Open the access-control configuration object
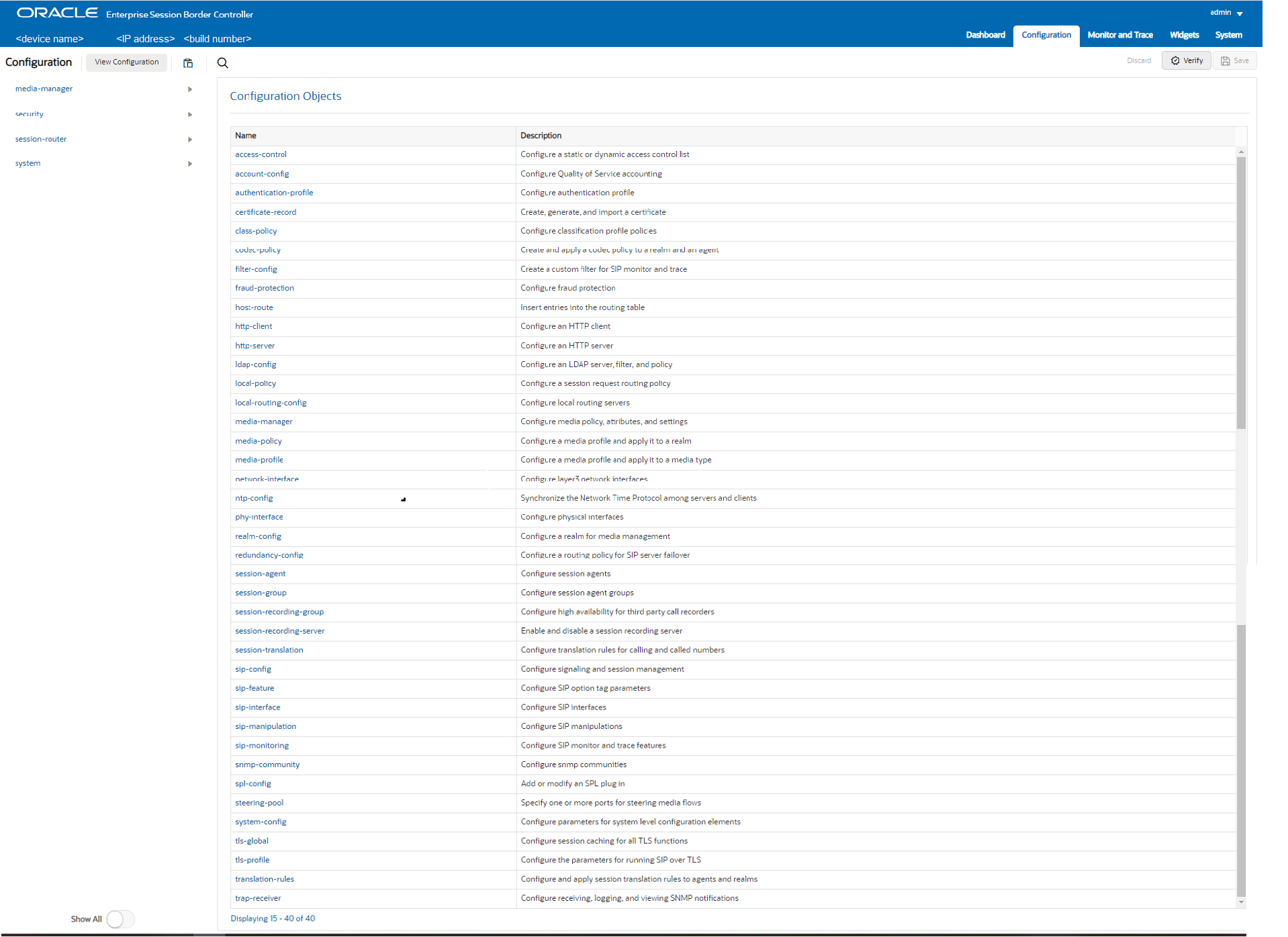 point(261,154)
